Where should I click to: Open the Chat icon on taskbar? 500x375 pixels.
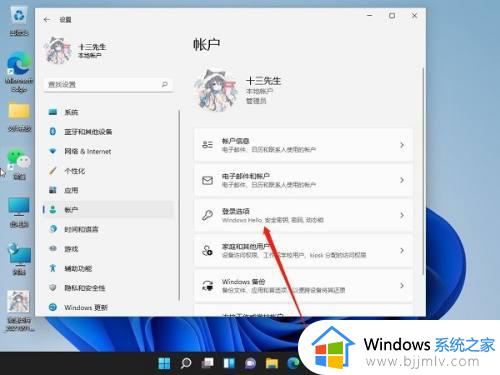[250, 363]
